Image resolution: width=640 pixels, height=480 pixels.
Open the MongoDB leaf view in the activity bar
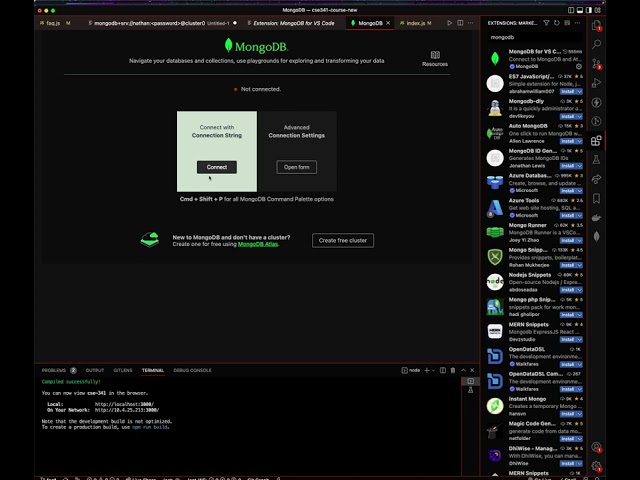(x=596, y=237)
